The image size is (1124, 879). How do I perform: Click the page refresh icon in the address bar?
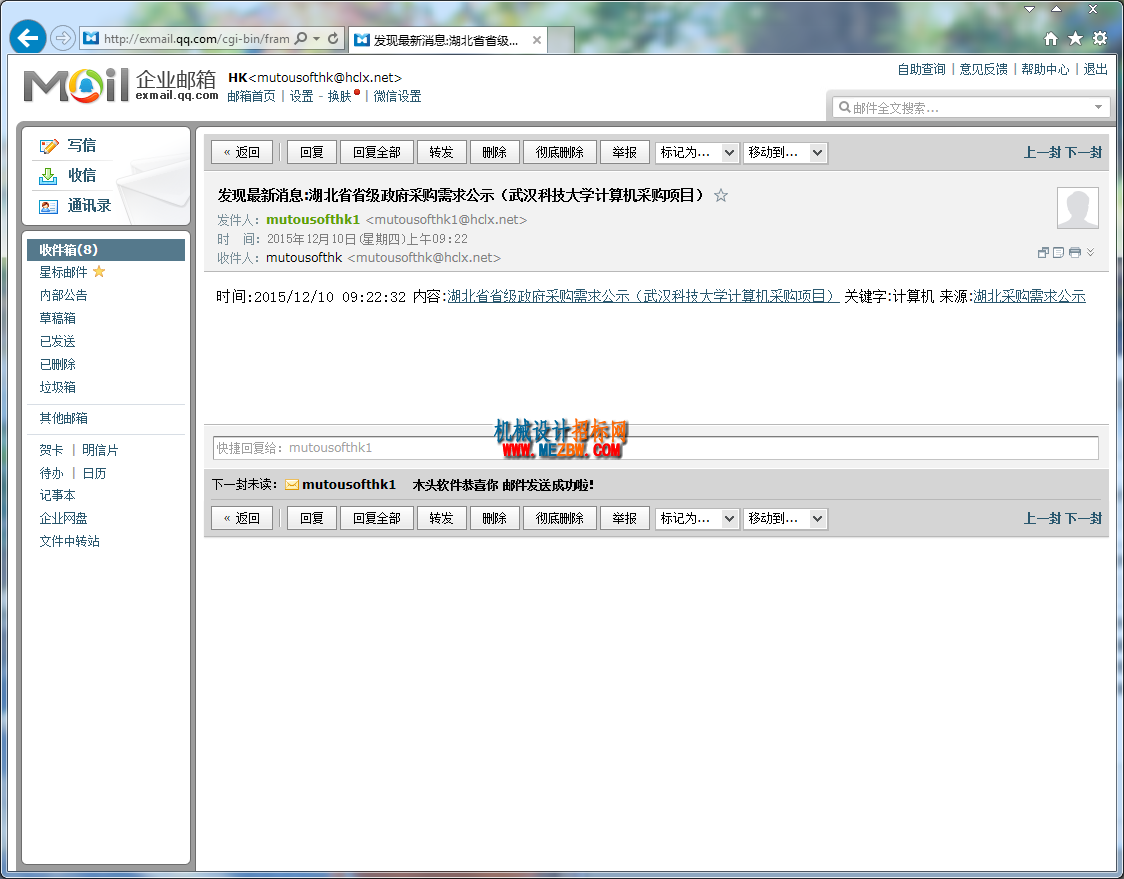tap(333, 39)
